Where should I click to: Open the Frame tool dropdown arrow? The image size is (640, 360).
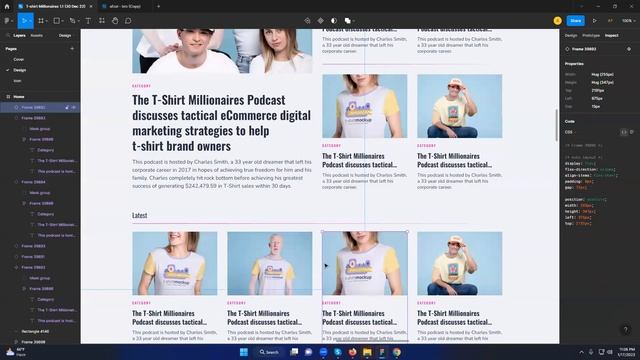tap(47, 21)
